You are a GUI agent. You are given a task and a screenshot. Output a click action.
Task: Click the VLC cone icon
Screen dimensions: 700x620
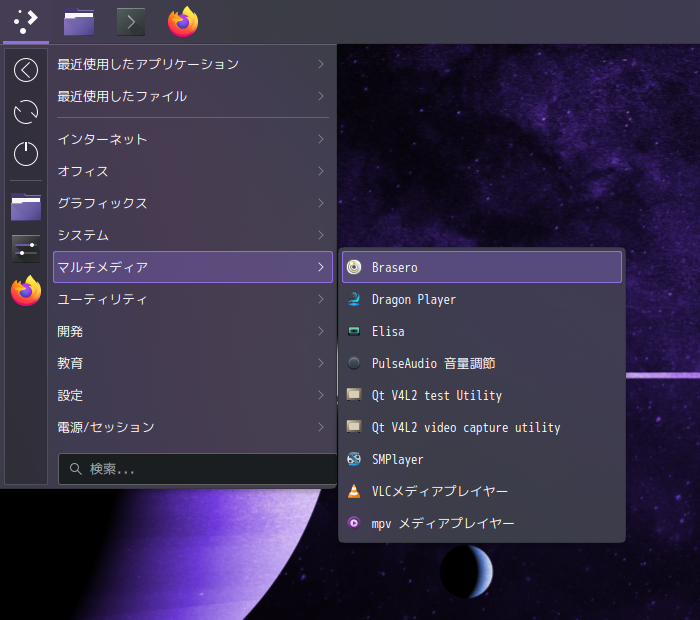pyautogui.click(x=354, y=491)
